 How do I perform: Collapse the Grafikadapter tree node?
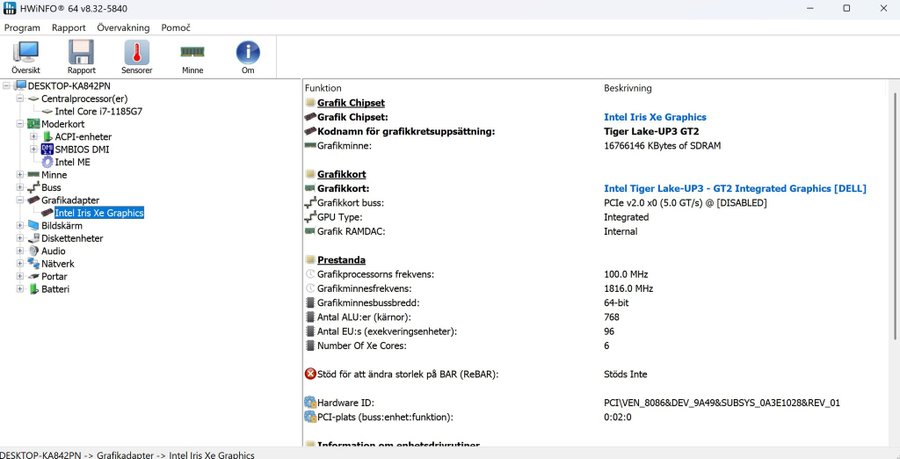pyautogui.click(x=20, y=200)
